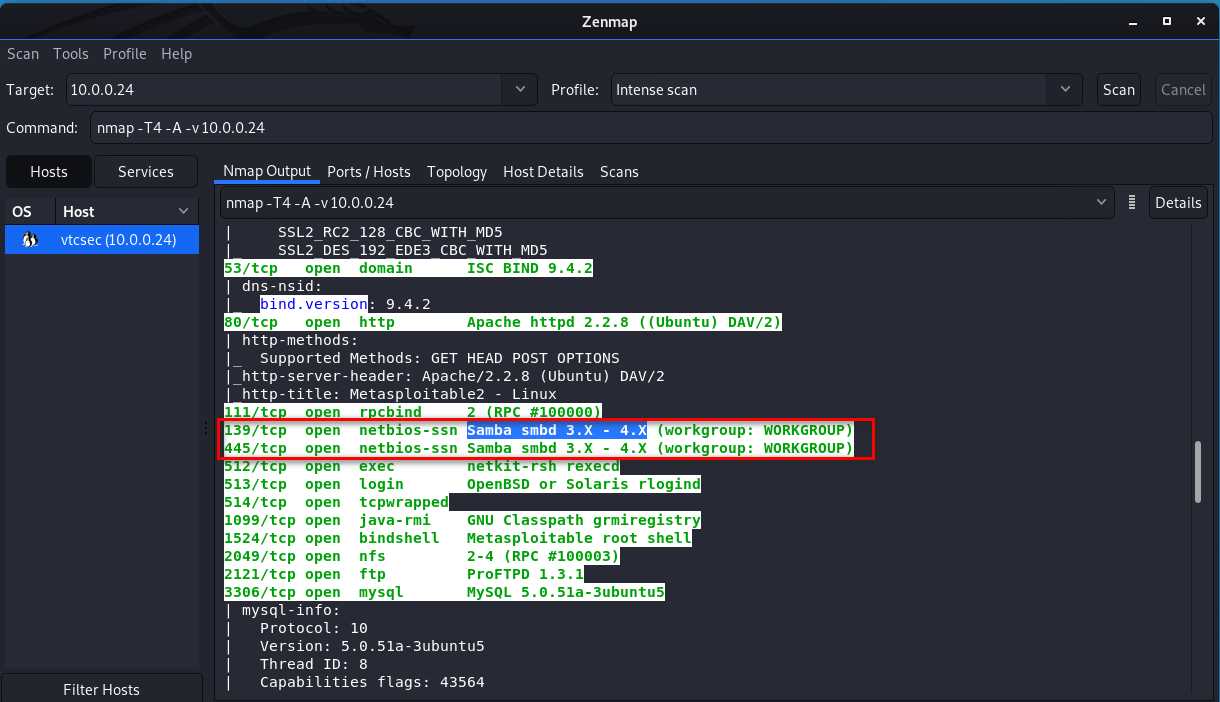Click the 80/tcp Apache httpd line
Viewport: 1220px width, 702px height.
click(x=503, y=322)
